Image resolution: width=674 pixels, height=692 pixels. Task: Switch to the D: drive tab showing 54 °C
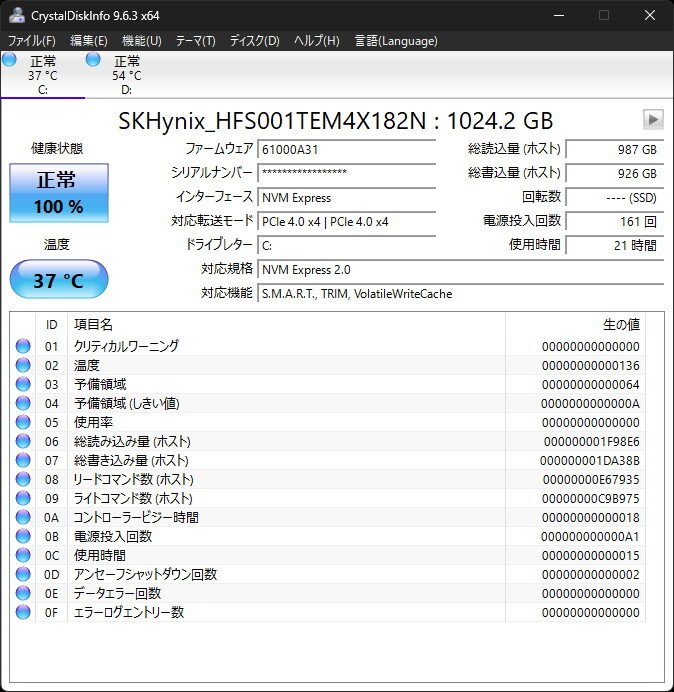pos(127,75)
